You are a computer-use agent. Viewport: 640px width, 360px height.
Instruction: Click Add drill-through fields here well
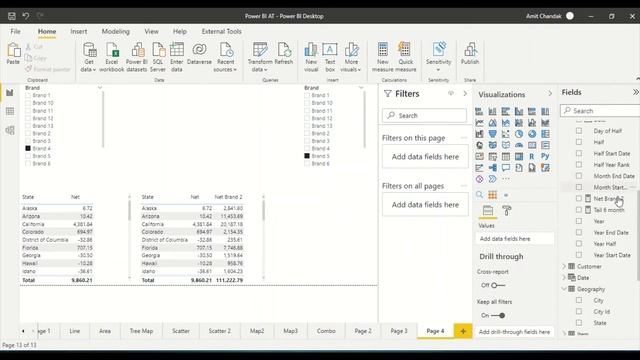514,332
